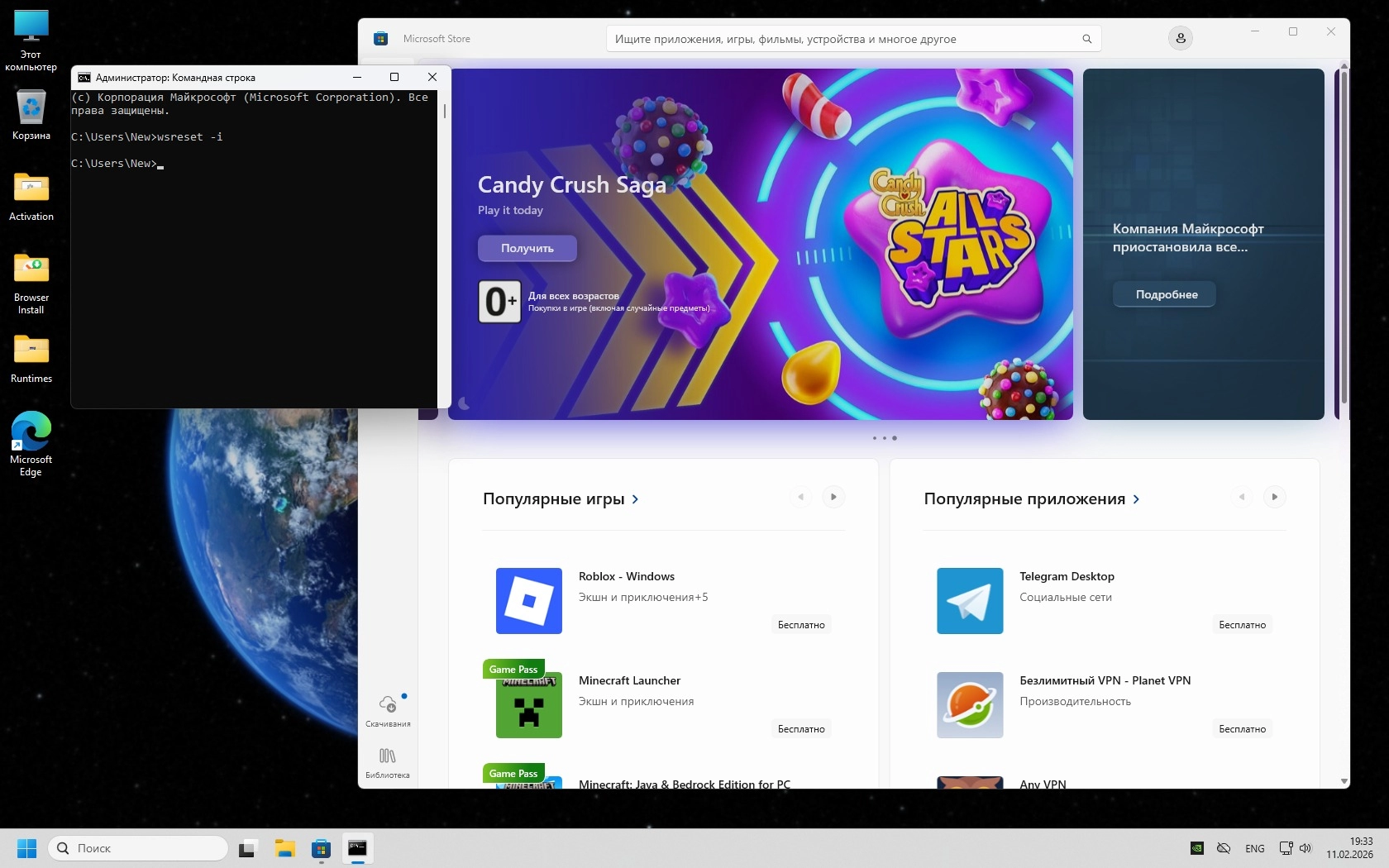Click the crossed-out cloud tray icon

tap(1224, 848)
